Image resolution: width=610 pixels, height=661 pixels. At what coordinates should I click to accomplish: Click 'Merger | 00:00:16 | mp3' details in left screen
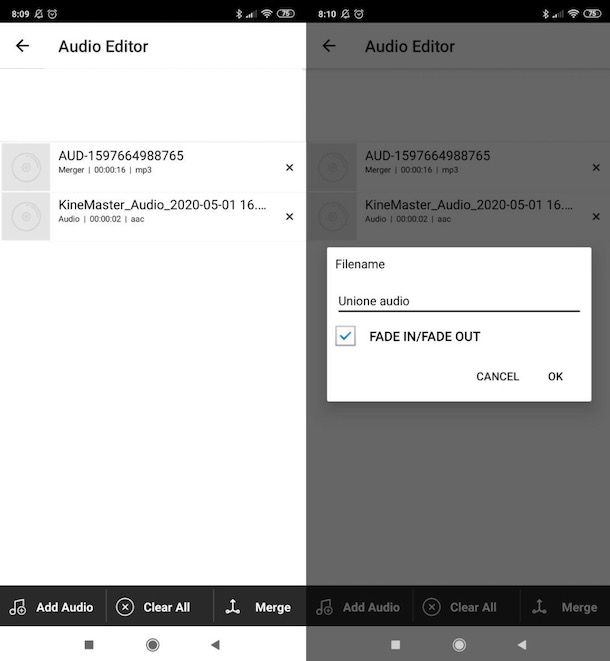click(105, 170)
